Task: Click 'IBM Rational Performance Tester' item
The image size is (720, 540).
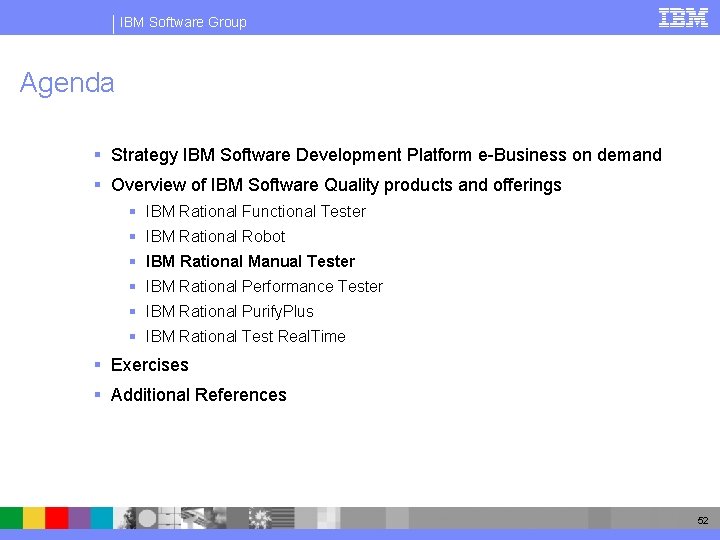Action: coord(264,287)
